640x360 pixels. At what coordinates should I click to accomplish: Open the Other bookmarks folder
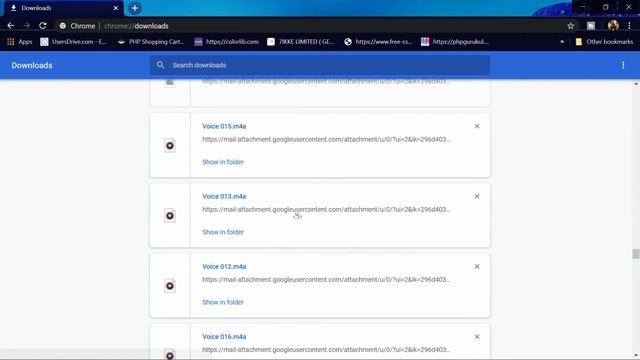point(604,42)
